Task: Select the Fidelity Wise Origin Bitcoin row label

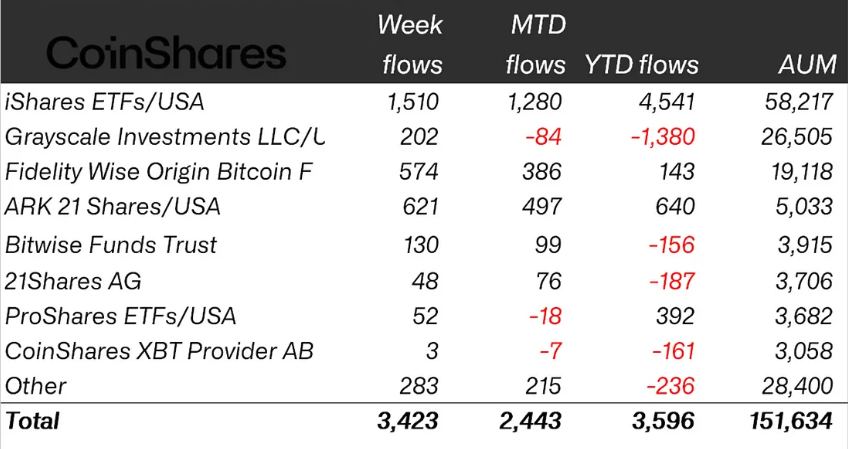Action: 159,172
